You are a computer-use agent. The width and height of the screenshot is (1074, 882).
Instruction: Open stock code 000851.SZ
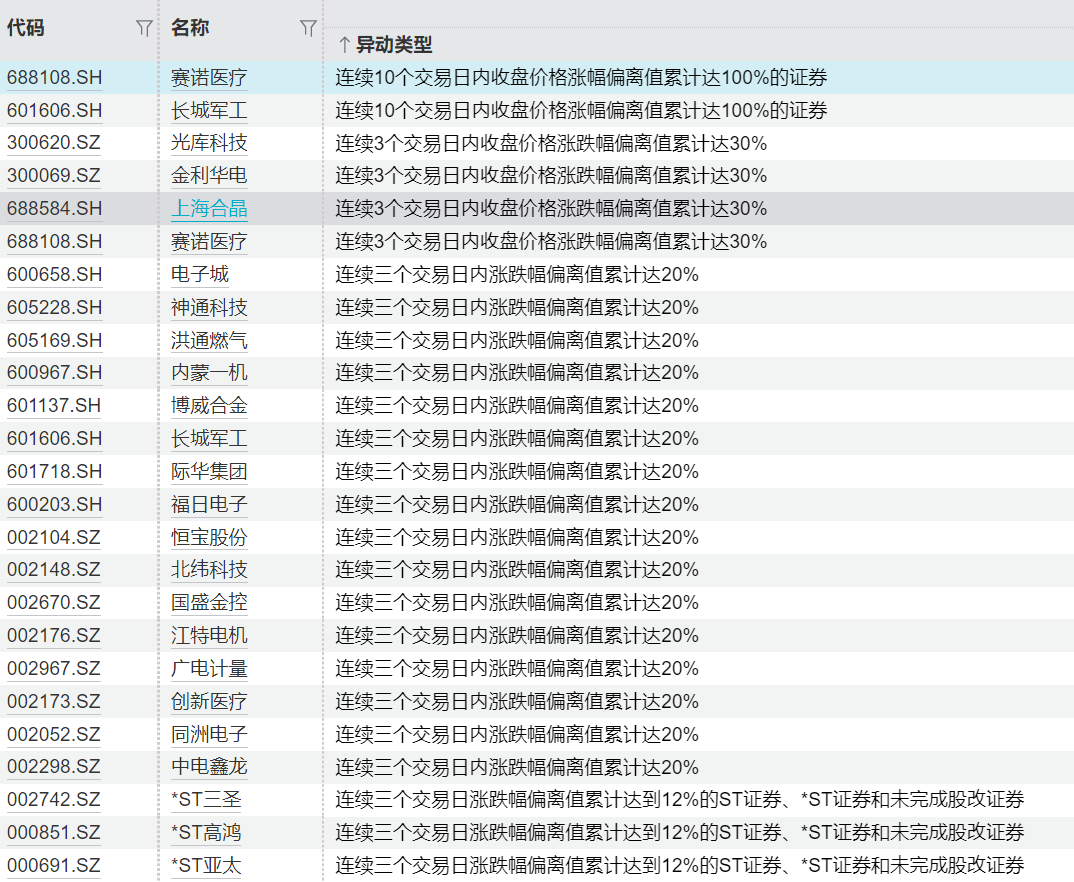tap(53, 833)
